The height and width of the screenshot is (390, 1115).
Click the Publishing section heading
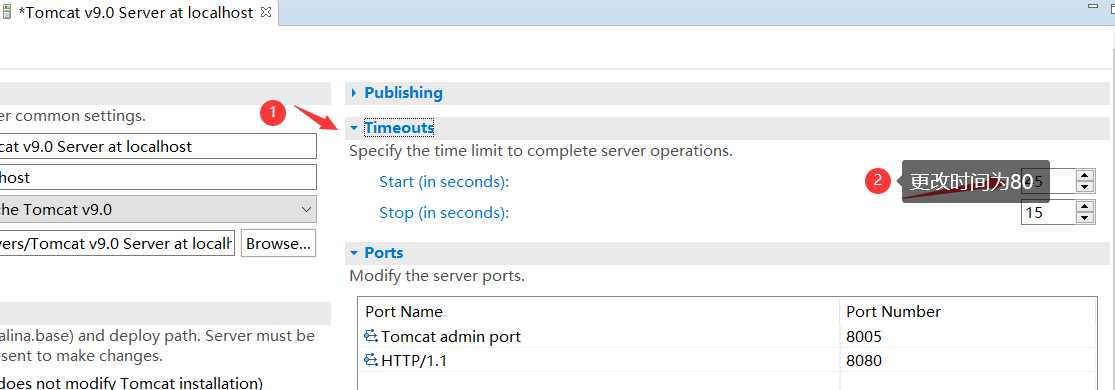[x=403, y=93]
